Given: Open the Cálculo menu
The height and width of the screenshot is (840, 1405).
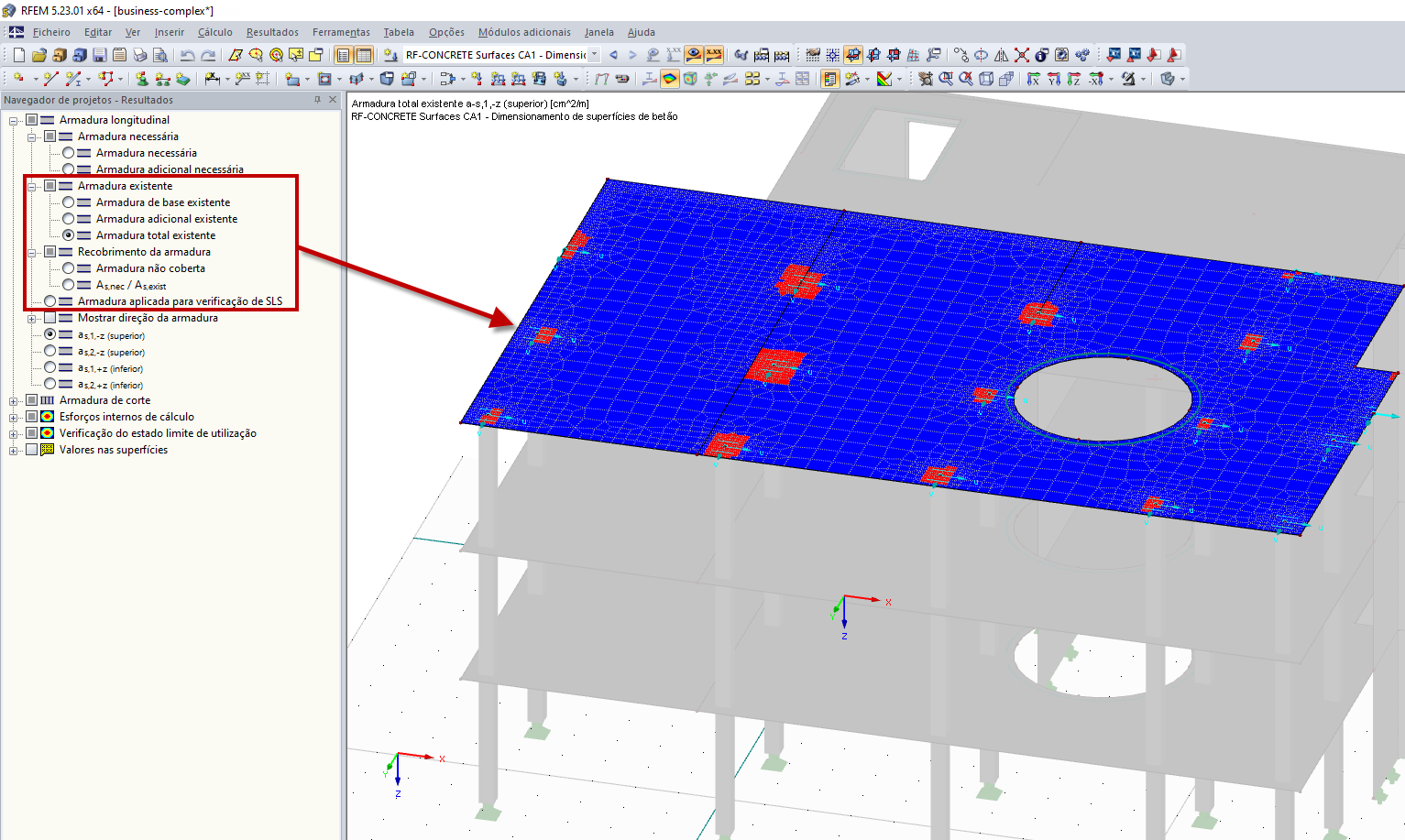Looking at the screenshot, I should [215, 32].
